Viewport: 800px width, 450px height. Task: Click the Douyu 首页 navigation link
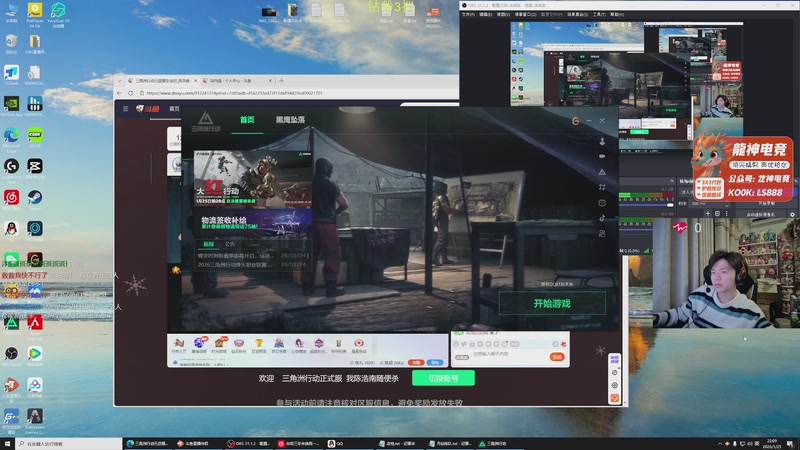(x=174, y=109)
